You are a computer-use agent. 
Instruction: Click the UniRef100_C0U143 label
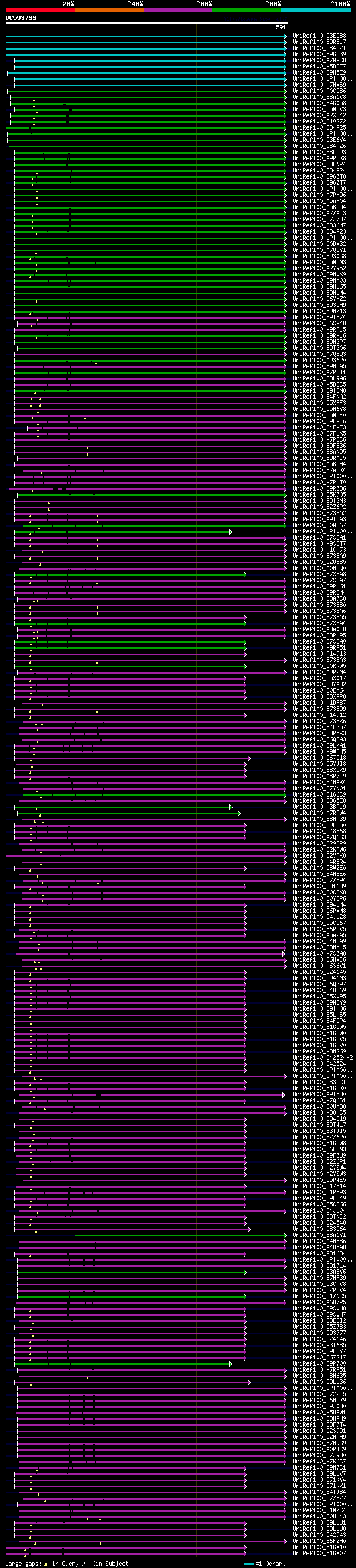[319, 1517]
